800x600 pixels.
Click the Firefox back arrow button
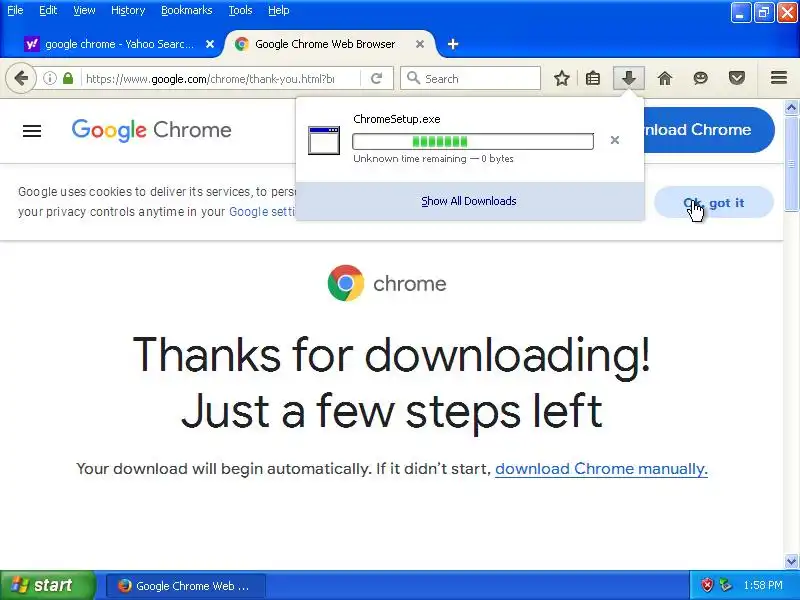coord(21,79)
